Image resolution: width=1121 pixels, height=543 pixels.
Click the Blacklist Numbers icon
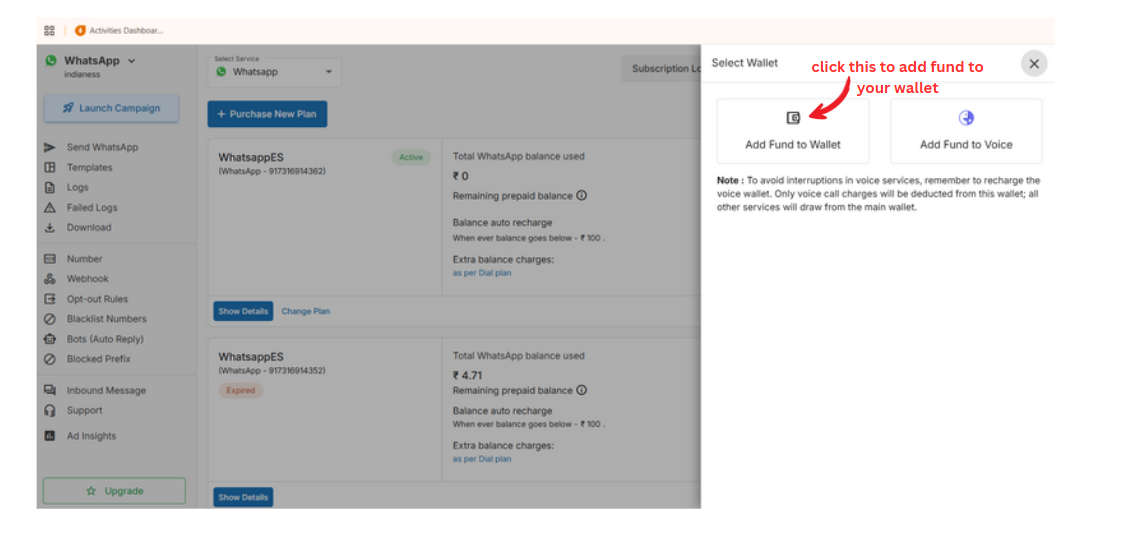click(49, 319)
